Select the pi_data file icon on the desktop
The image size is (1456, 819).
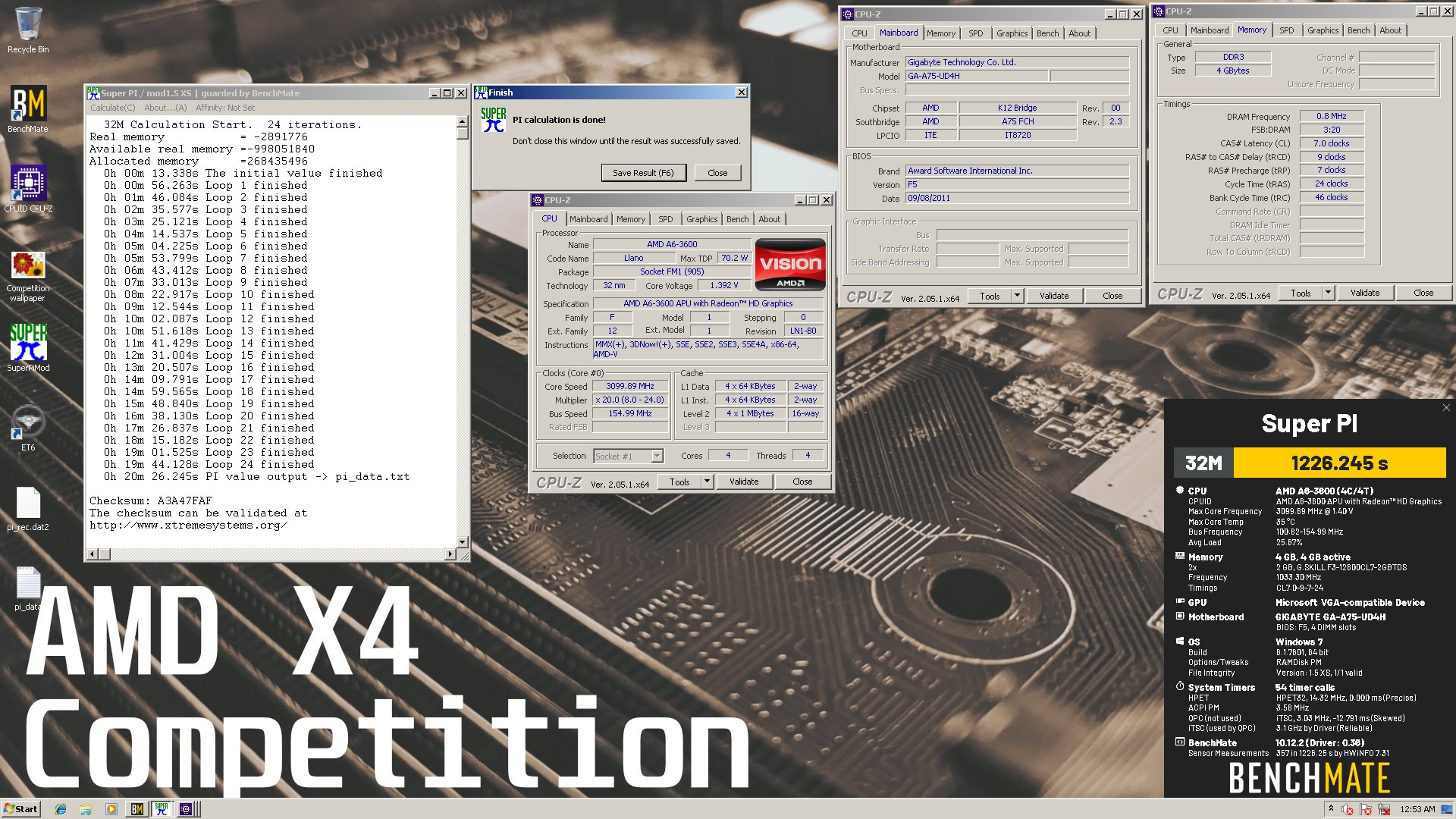tap(28, 588)
